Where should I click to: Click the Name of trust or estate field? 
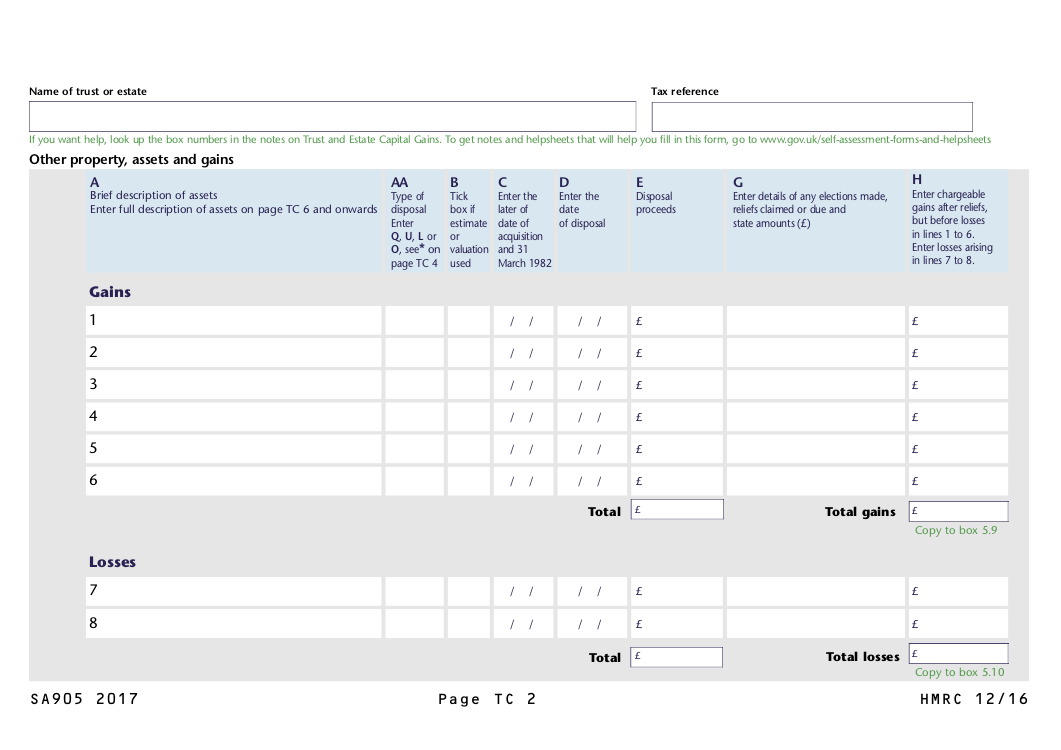tap(332, 116)
